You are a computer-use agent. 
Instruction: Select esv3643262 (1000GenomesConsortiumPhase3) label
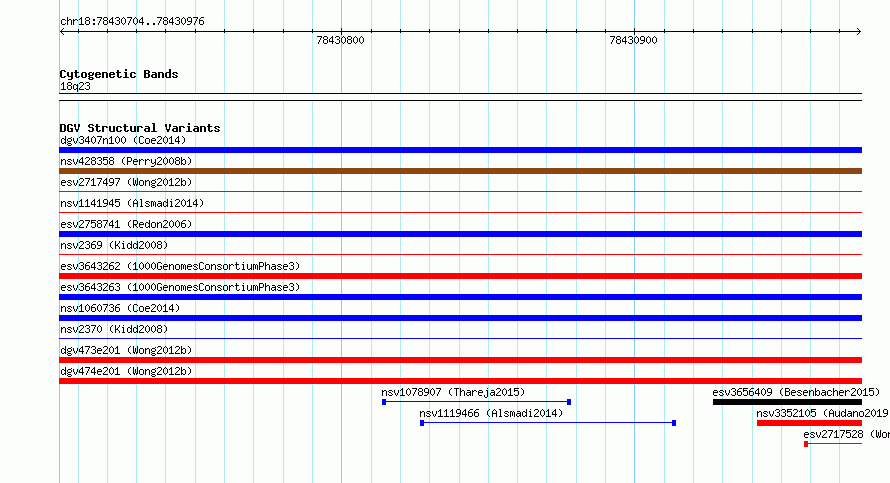[x=180, y=266]
